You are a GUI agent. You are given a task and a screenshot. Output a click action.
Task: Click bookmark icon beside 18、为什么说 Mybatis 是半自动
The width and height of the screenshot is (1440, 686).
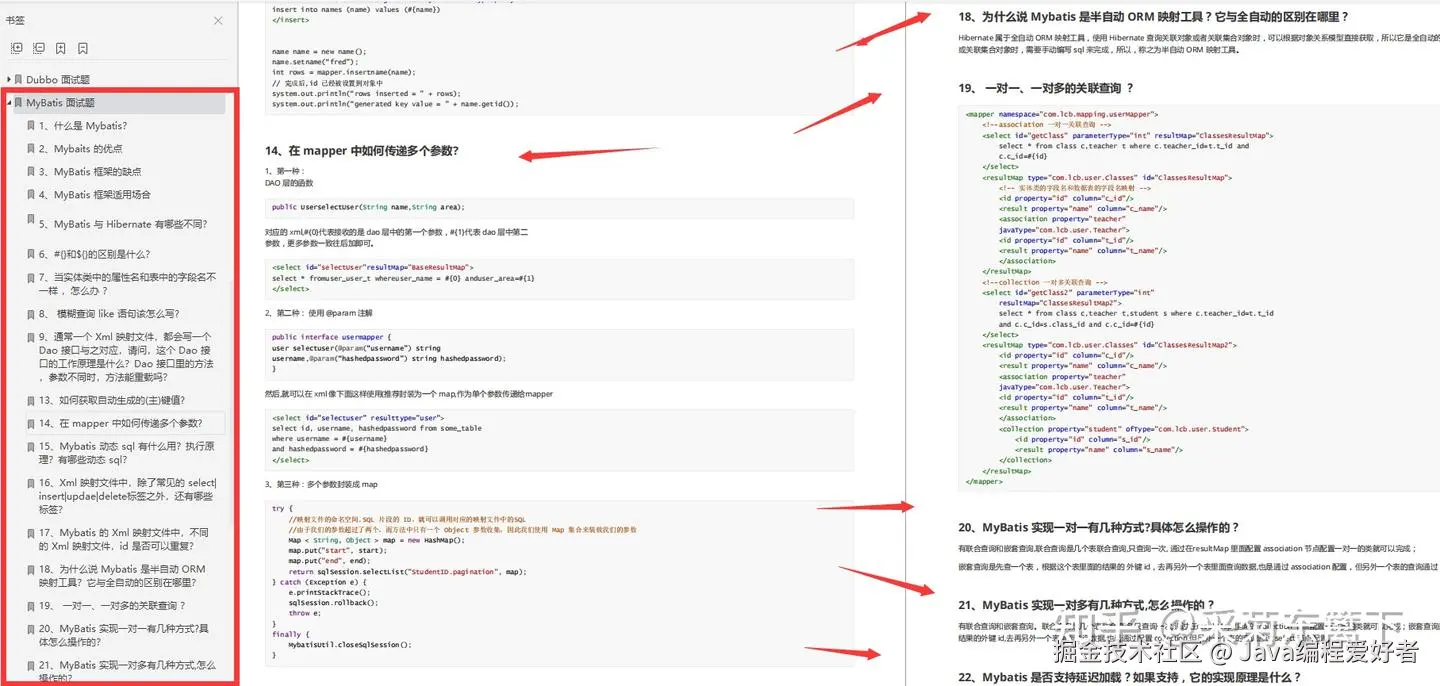(x=32, y=569)
